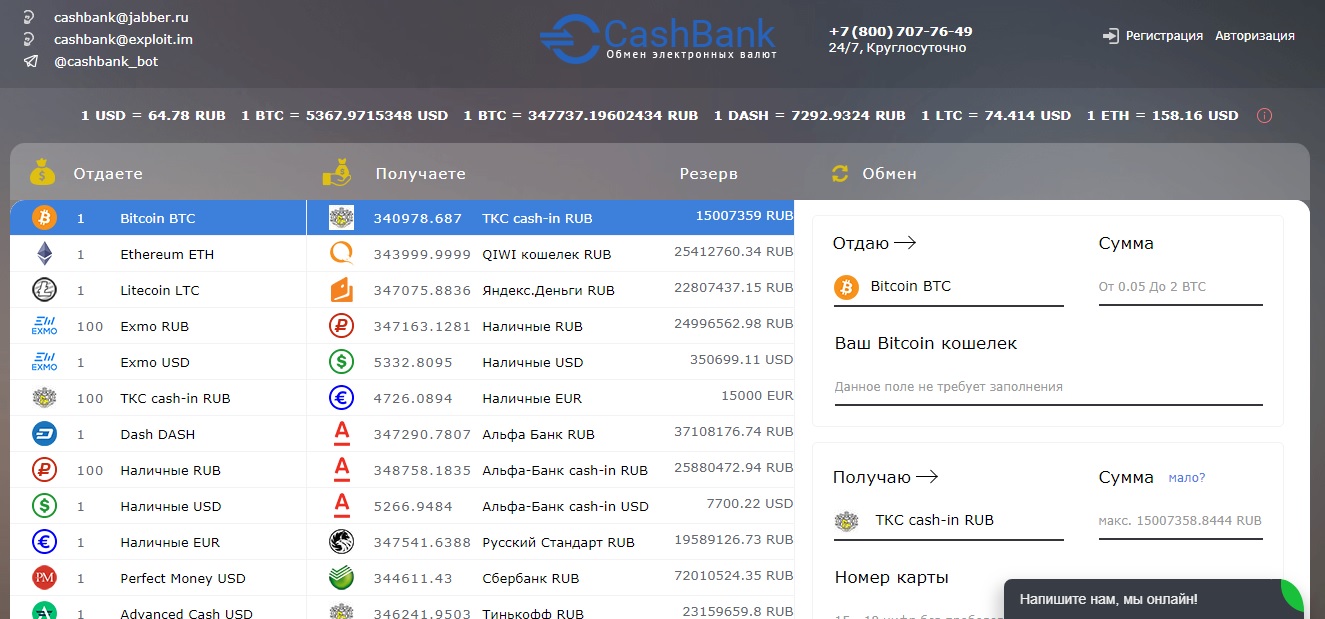
Task: Select the Dash DASH icon
Action: [45, 434]
